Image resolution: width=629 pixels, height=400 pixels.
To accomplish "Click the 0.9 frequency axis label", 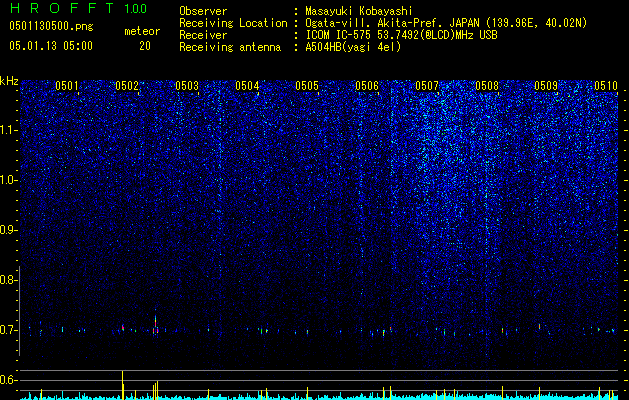I will click(x=8, y=230).
